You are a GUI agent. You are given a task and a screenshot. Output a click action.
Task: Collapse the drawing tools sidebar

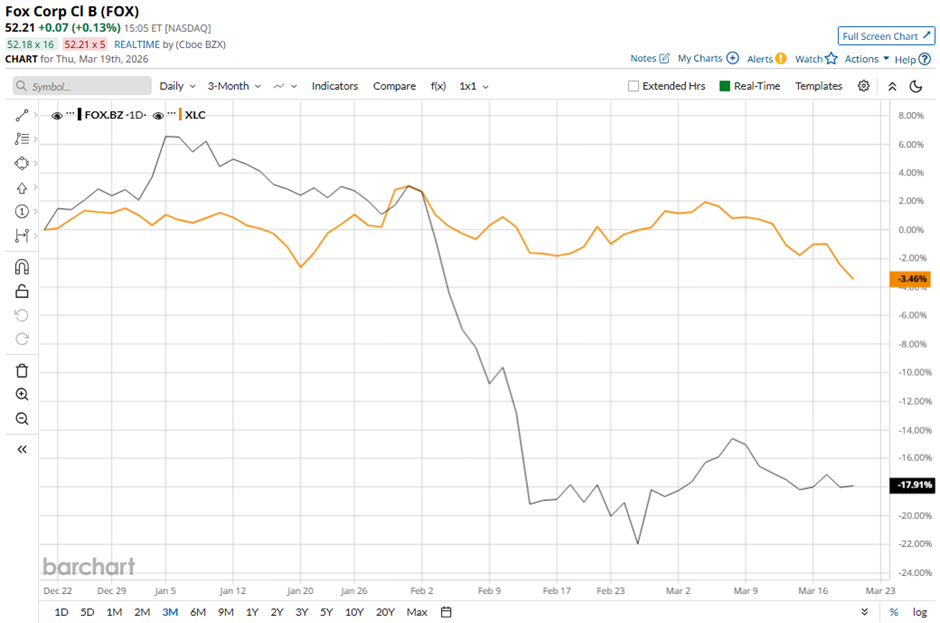[22, 449]
